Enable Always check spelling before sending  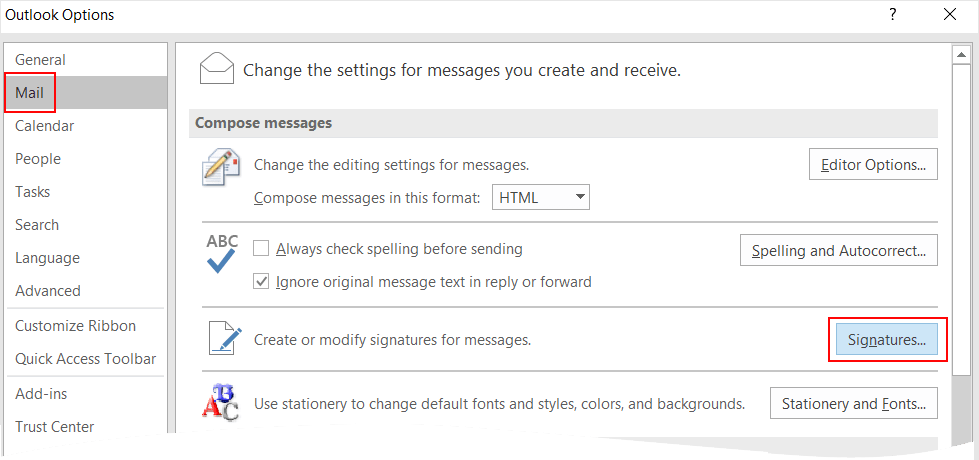[x=262, y=249]
